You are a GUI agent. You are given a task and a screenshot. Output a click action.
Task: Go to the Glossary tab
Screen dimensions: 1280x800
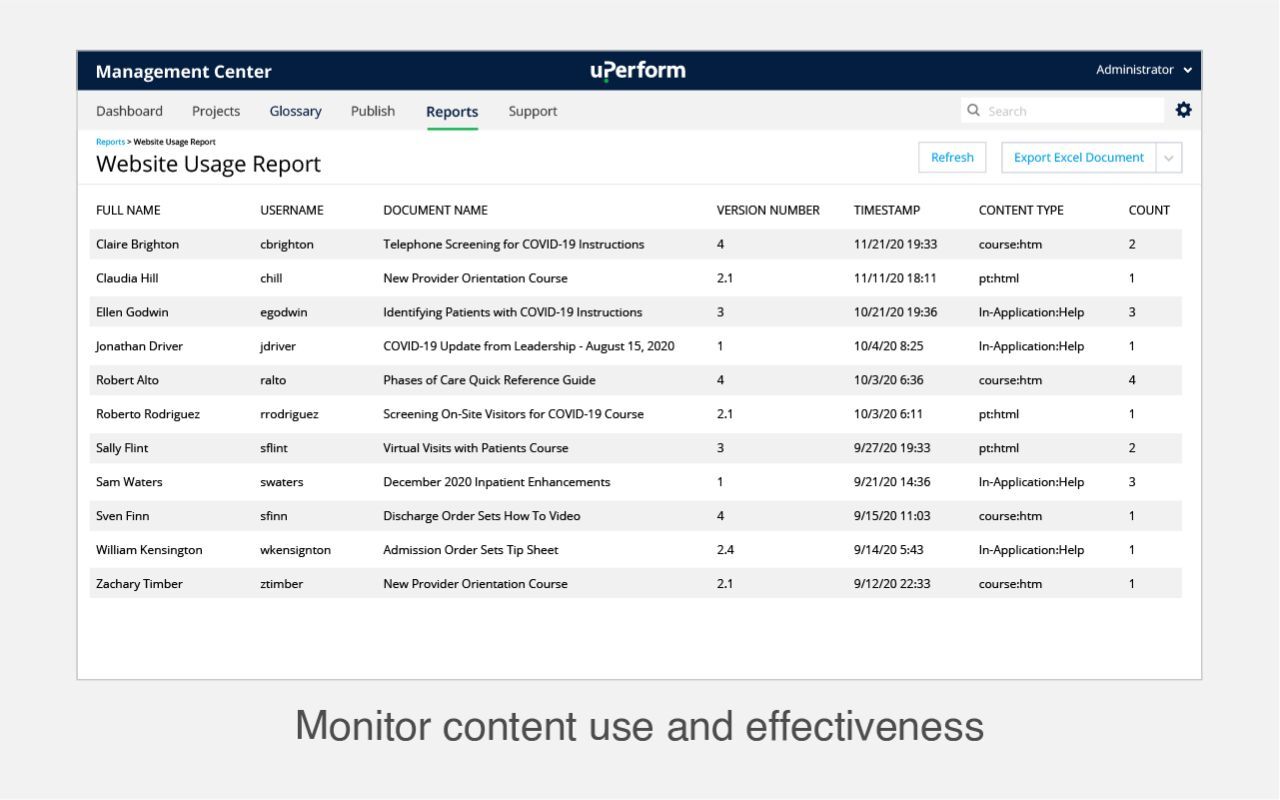(295, 111)
